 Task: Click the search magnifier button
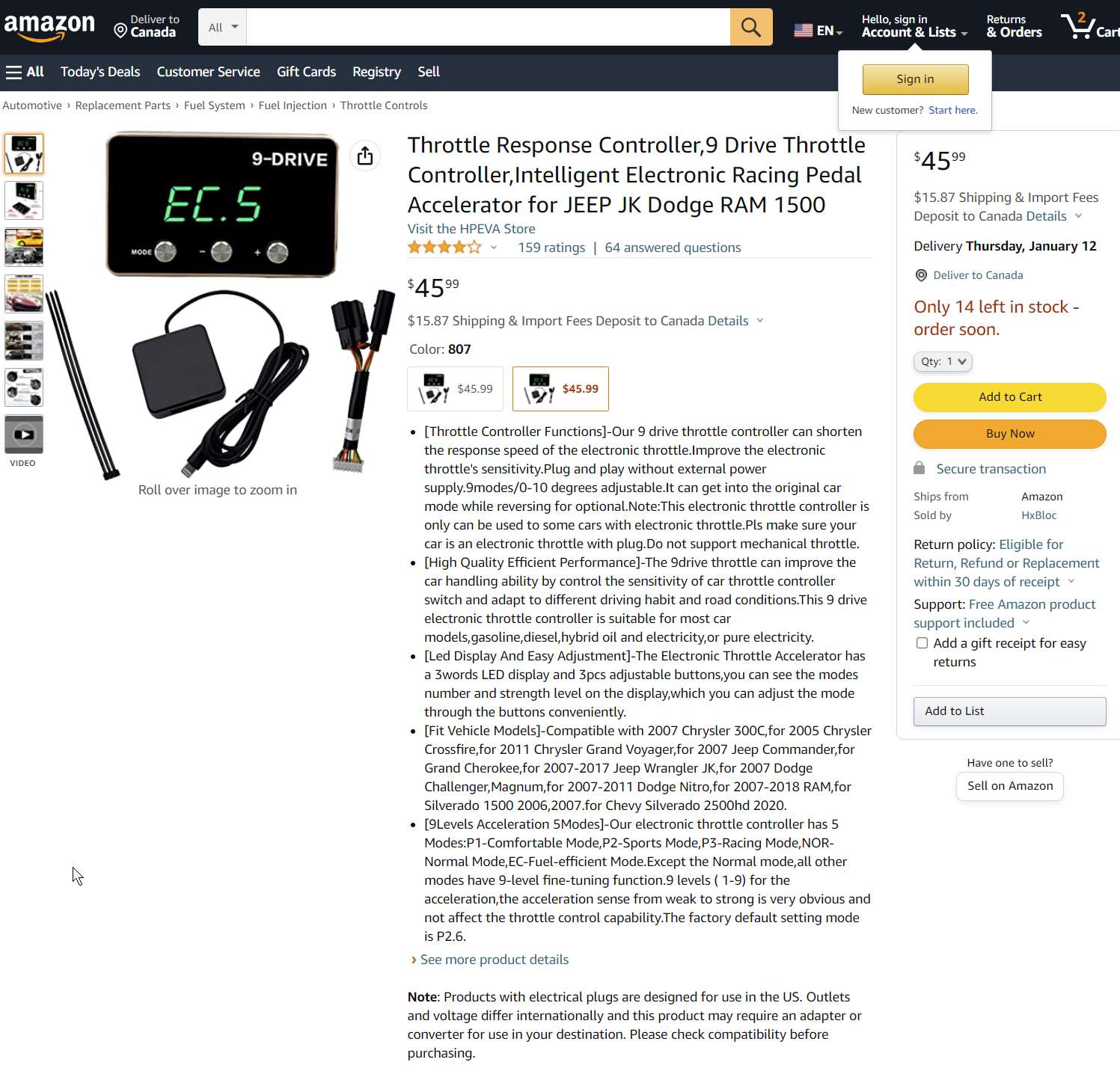(751, 28)
